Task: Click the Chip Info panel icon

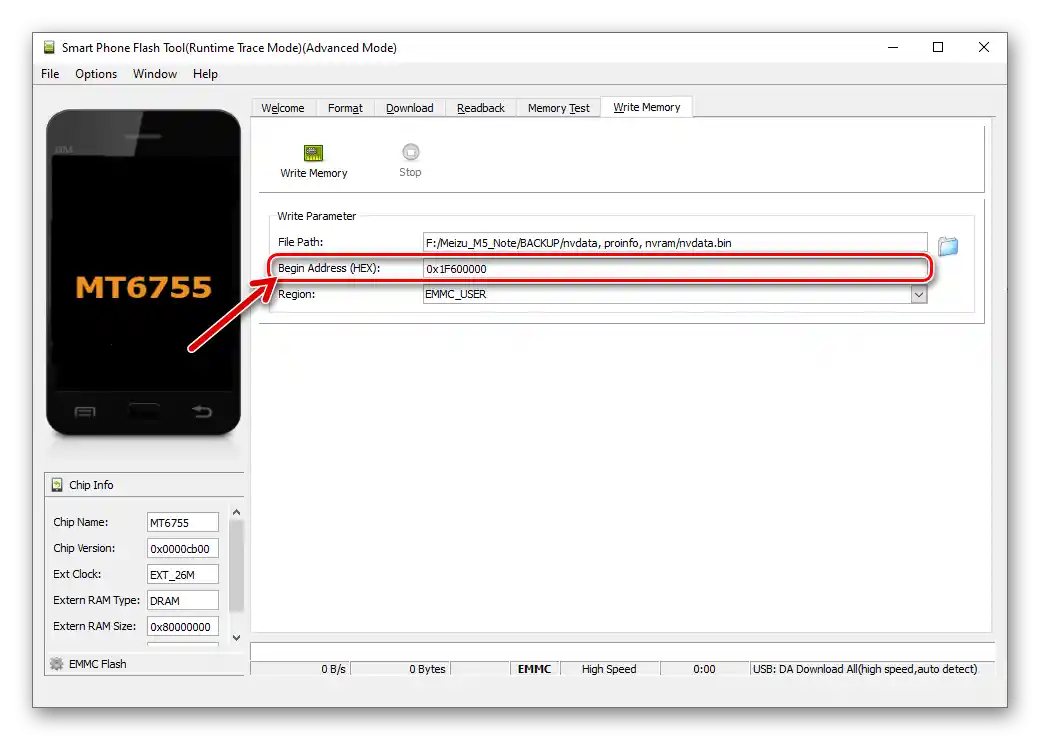Action: click(58, 485)
